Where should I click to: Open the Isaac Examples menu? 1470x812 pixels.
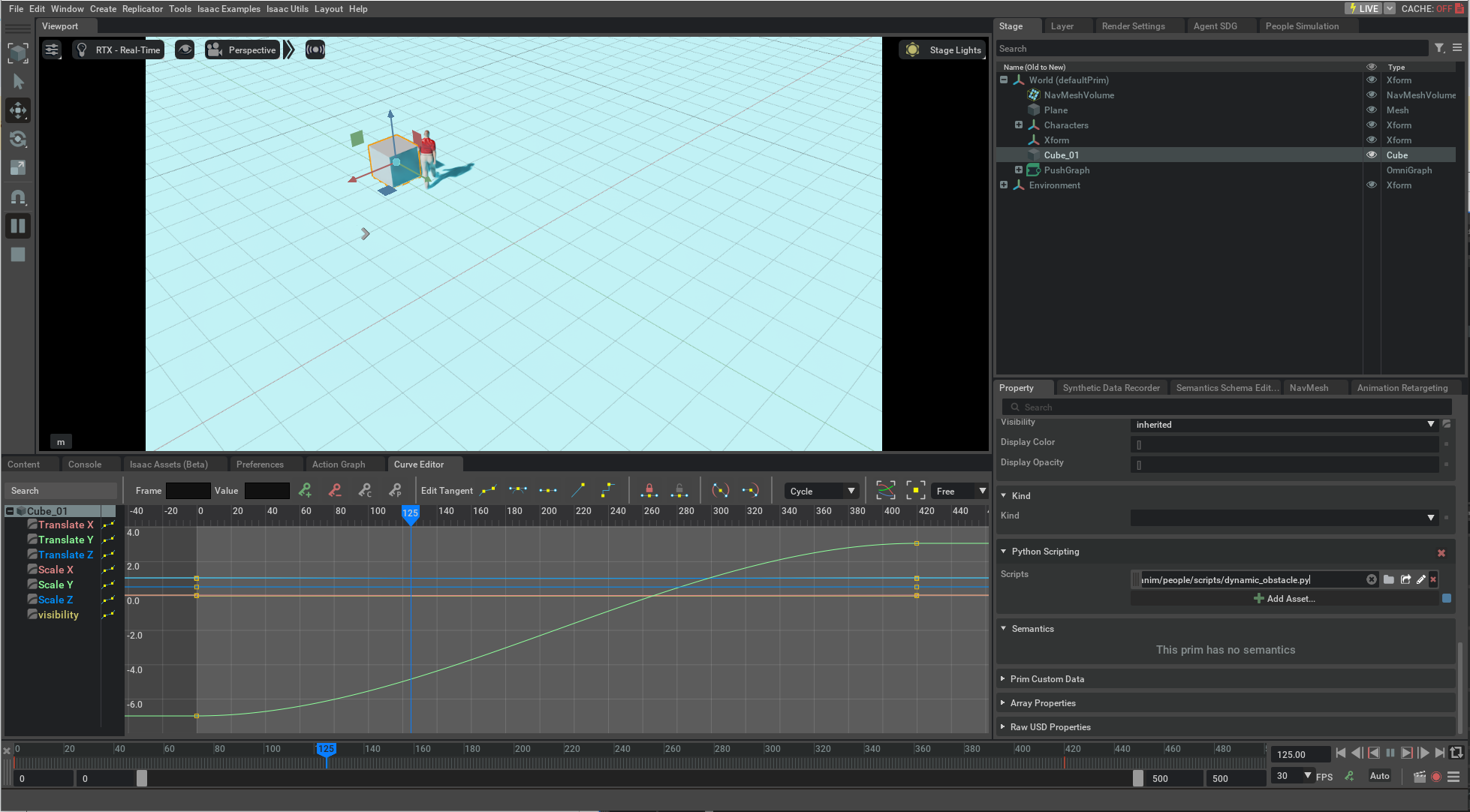pyautogui.click(x=228, y=8)
